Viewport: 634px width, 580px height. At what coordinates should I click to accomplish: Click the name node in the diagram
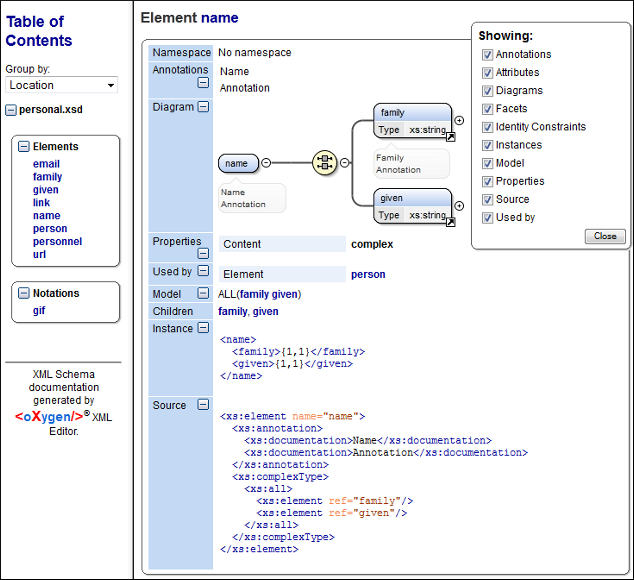pos(237,163)
